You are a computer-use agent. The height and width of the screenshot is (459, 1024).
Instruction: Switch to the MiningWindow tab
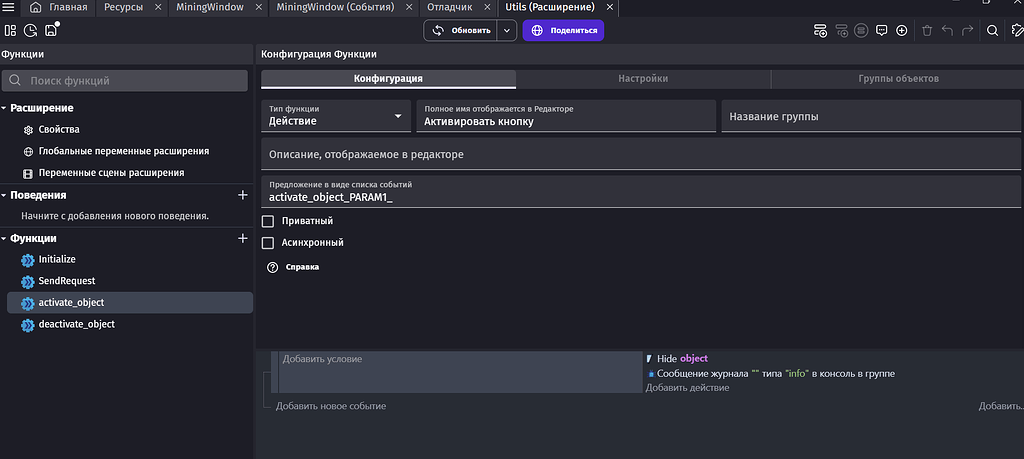click(x=210, y=7)
